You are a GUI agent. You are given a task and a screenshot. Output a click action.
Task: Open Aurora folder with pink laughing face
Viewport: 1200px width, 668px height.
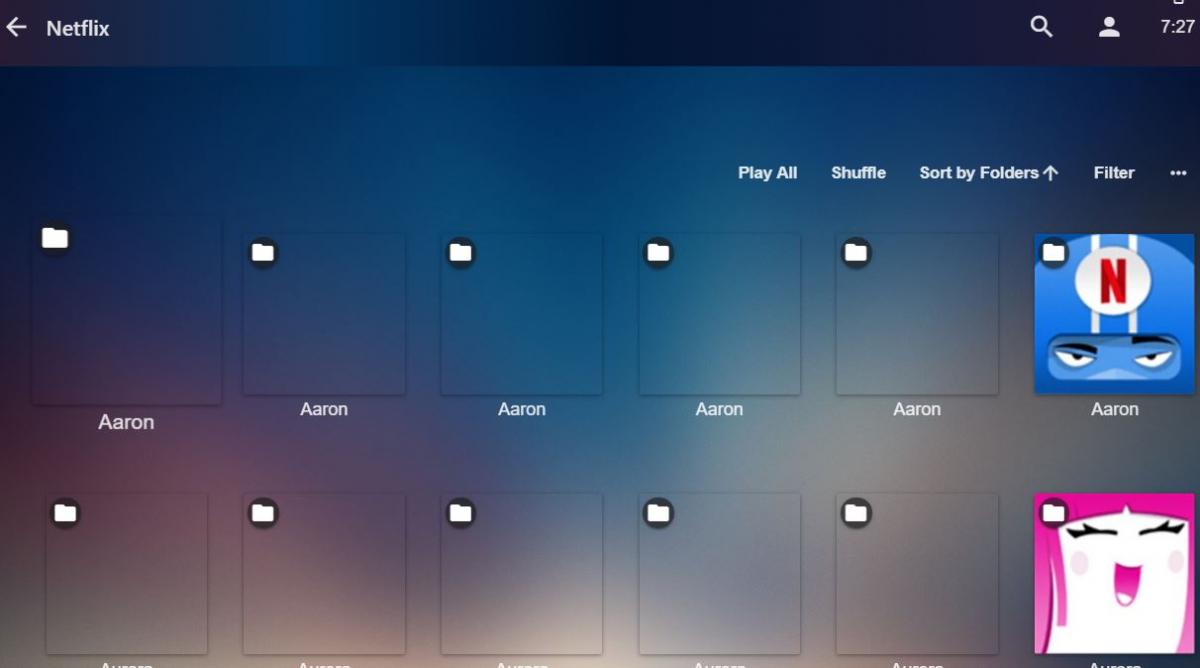1114,574
